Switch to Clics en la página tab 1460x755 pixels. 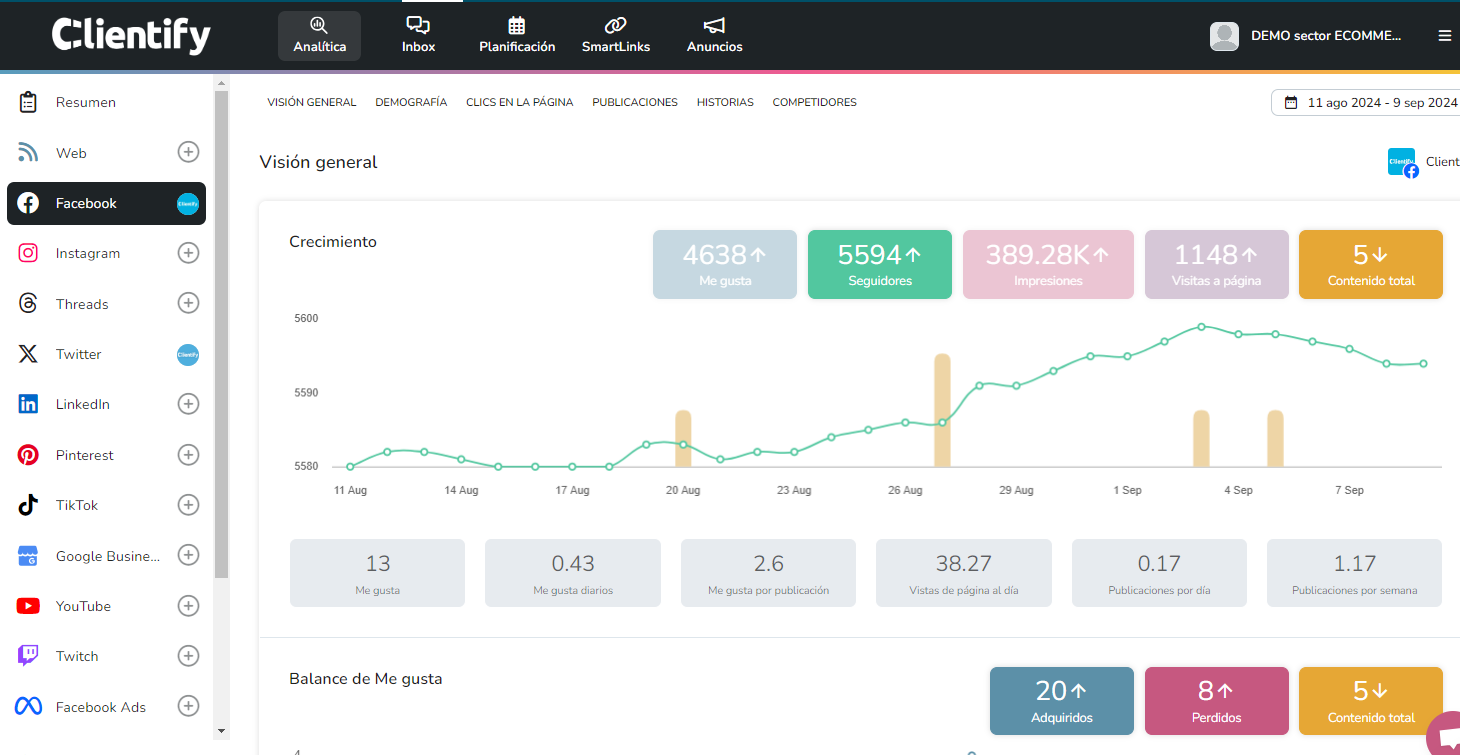(520, 102)
